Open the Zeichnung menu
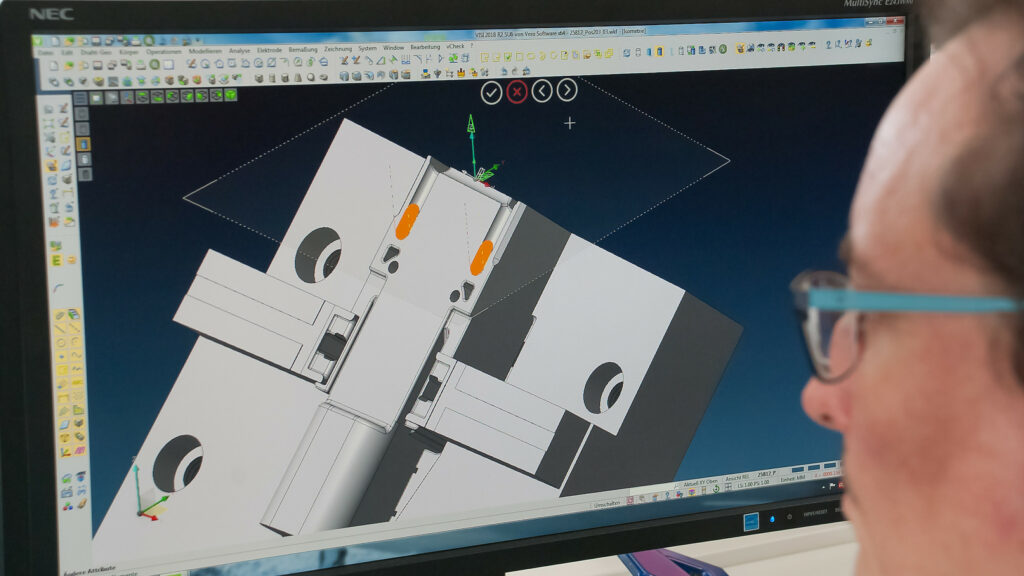The width and height of the screenshot is (1024, 576). (x=338, y=49)
